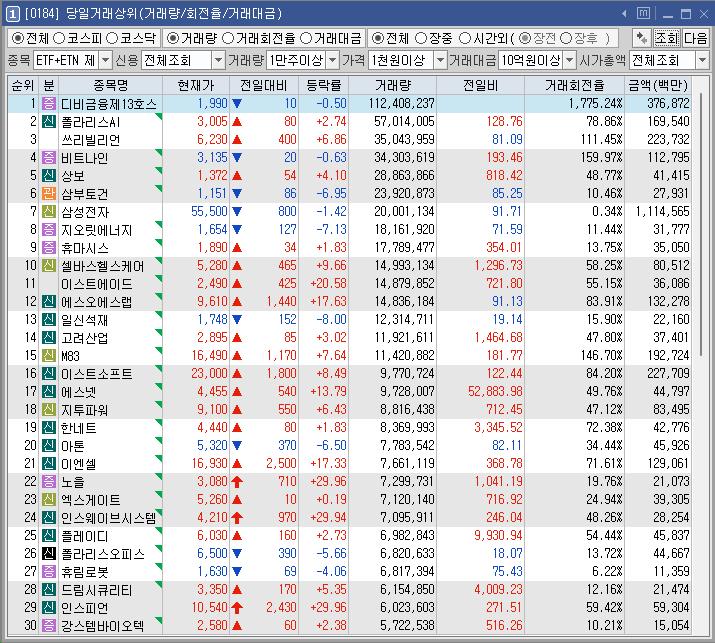The width and height of the screenshot is (715, 643).
Task: Select the 쓰리빌리언 stock row name
Action: tap(91, 140)
